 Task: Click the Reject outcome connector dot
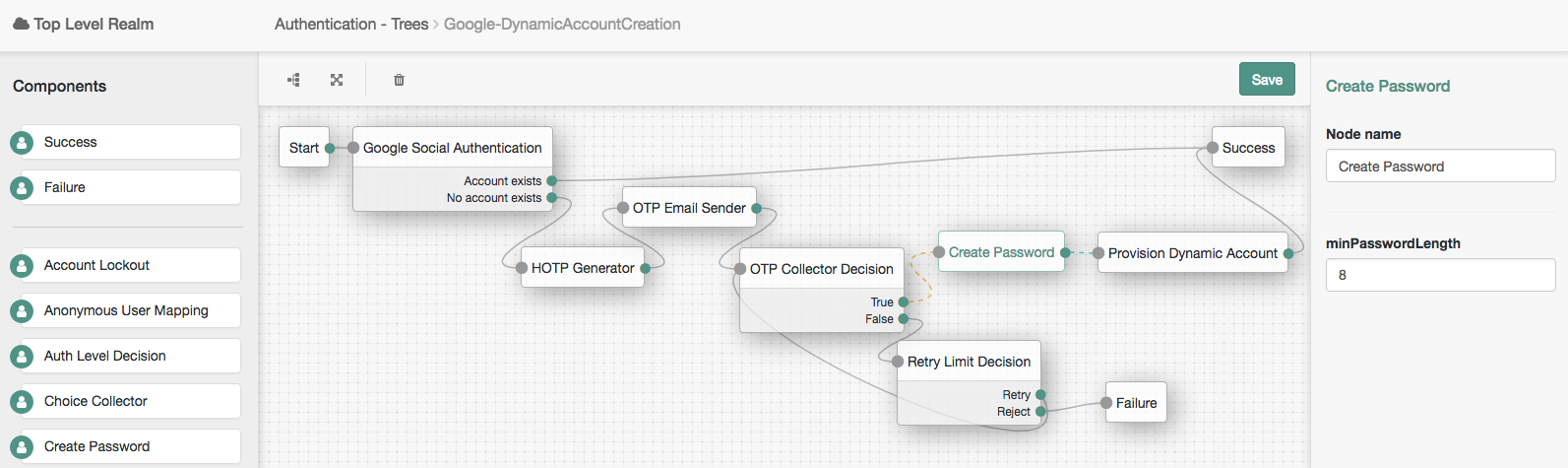click(1040, 412)
